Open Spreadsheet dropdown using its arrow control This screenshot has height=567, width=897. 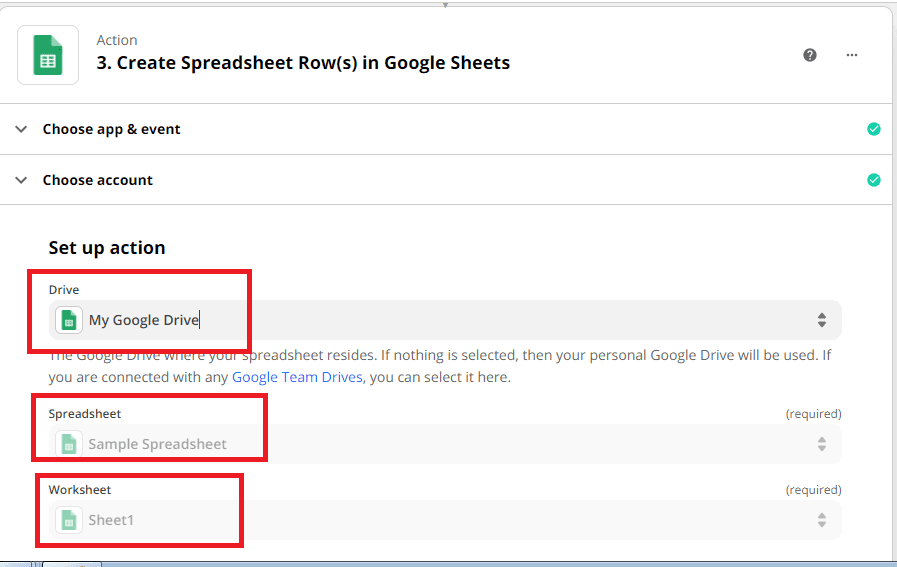[821, 444]
